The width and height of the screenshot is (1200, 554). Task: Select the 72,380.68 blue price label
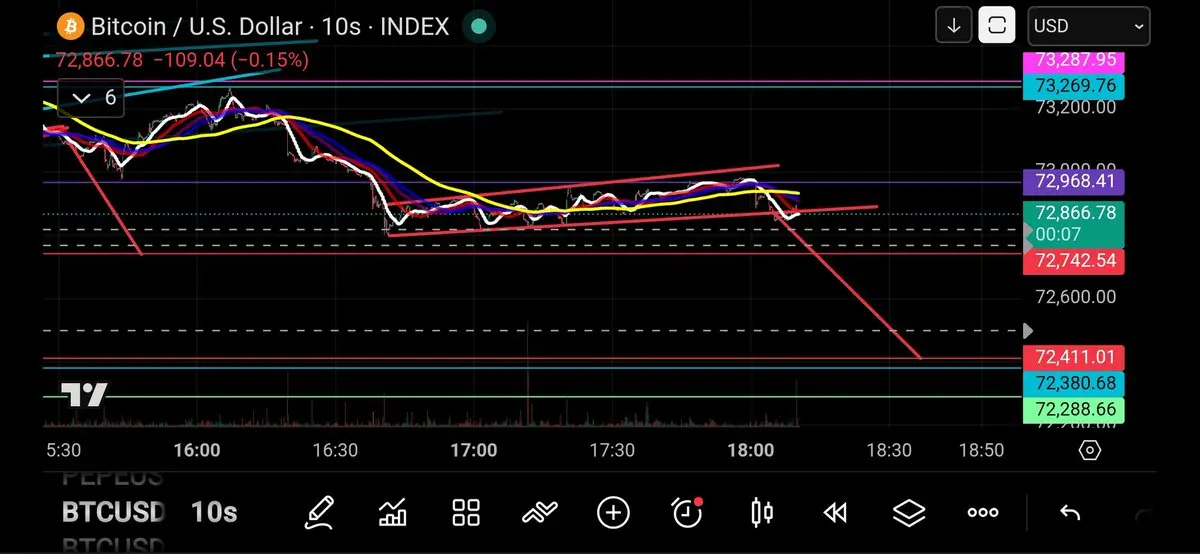click(x=1074, y=383)
